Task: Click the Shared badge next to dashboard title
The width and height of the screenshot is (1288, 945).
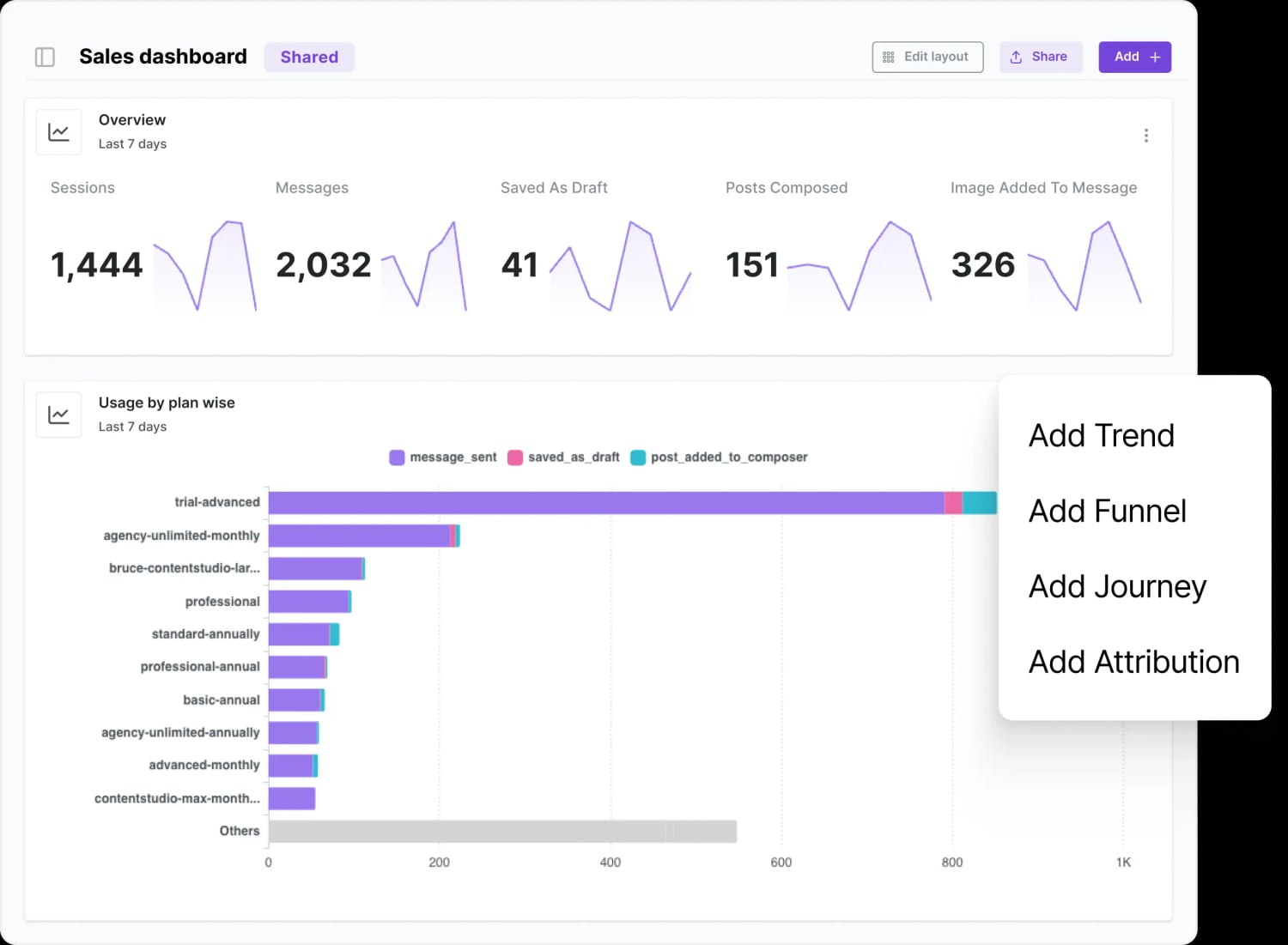Action: pos(308,57)
